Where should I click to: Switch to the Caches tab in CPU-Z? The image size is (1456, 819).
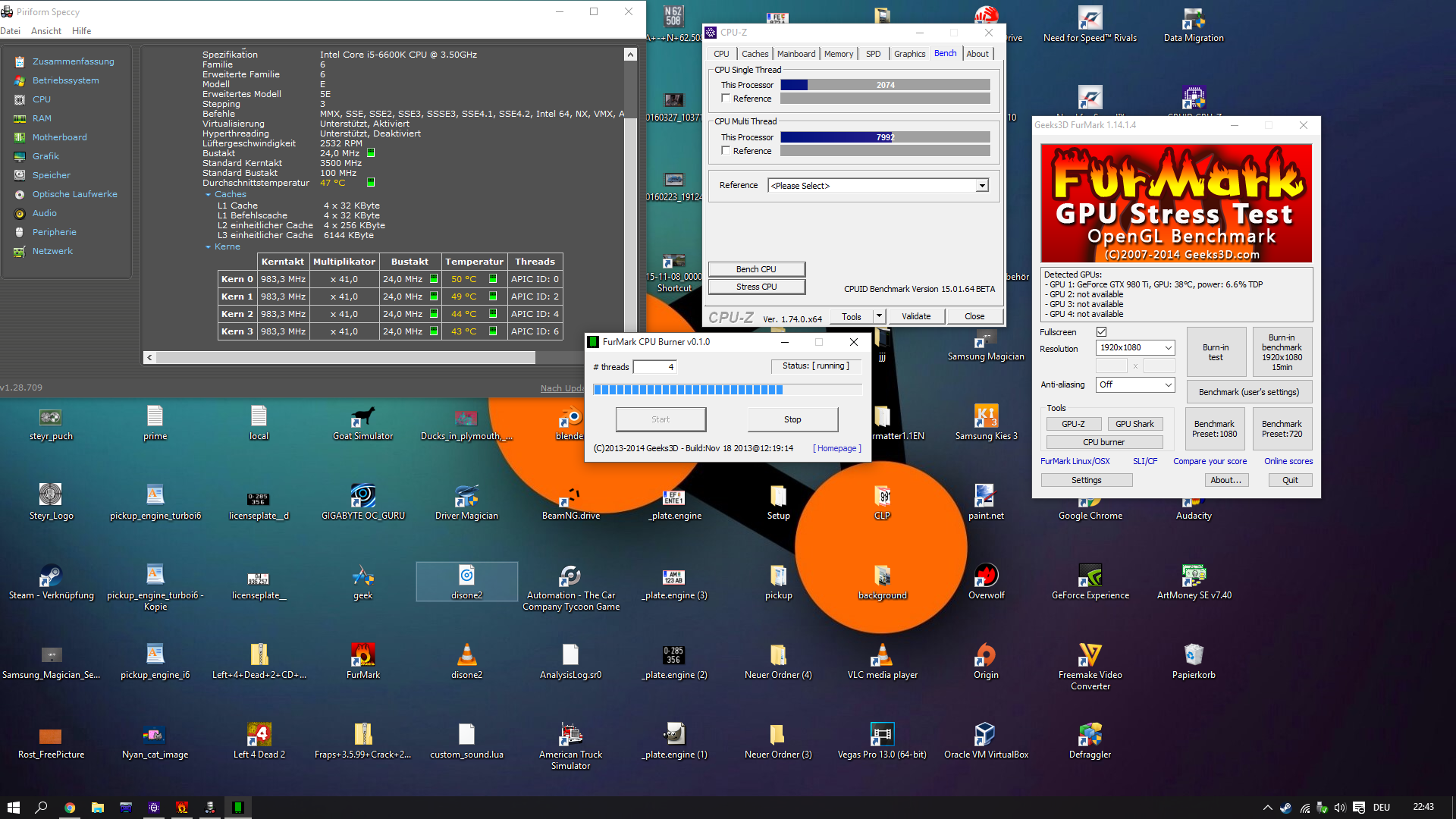pyautogui.click(x=755, y=54)
